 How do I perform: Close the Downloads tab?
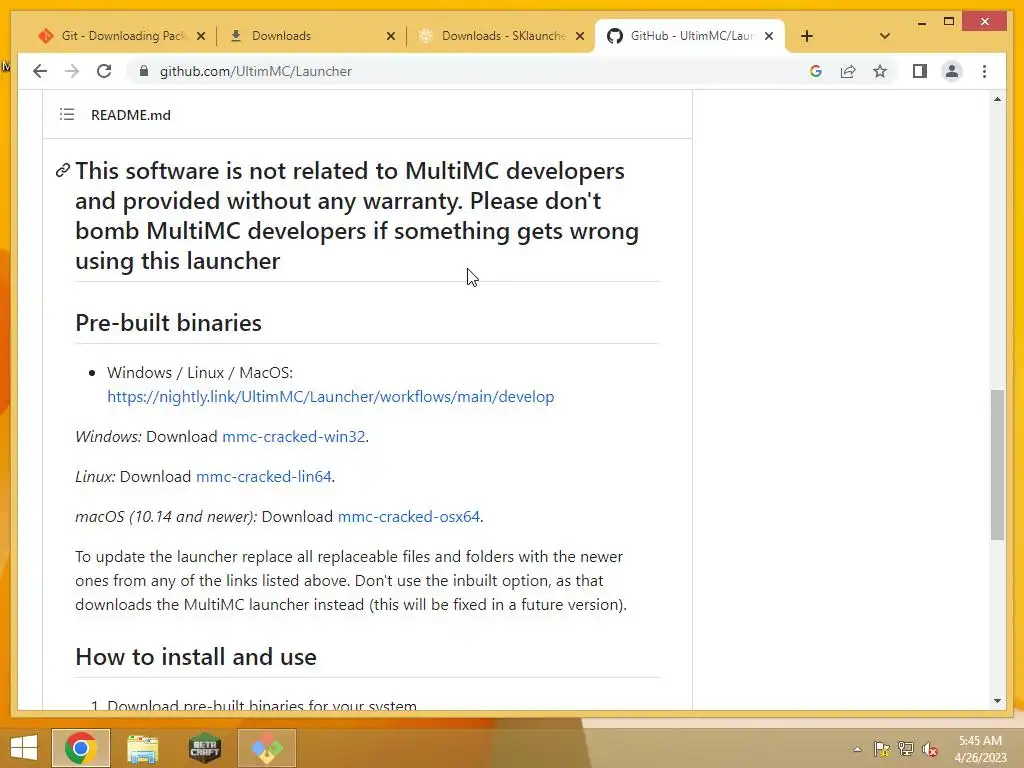click(391, 36)
